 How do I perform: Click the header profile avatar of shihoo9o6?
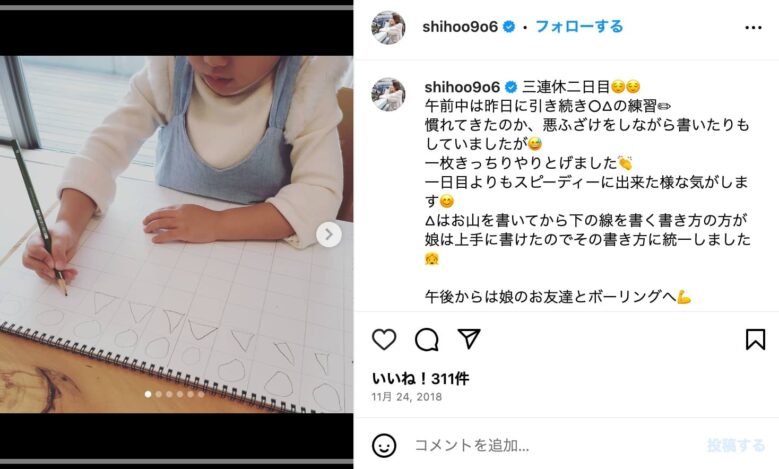pyautogui.click(x=389, y=27)
